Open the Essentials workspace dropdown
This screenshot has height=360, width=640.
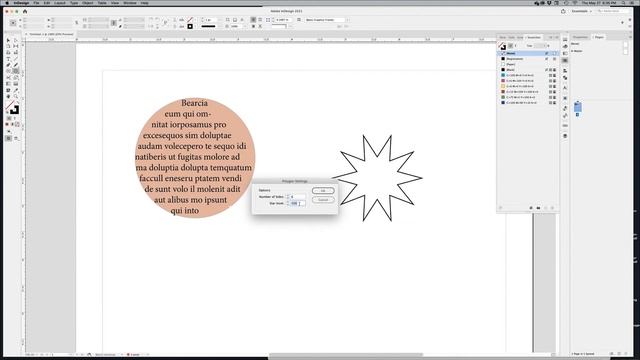[581, 11]
